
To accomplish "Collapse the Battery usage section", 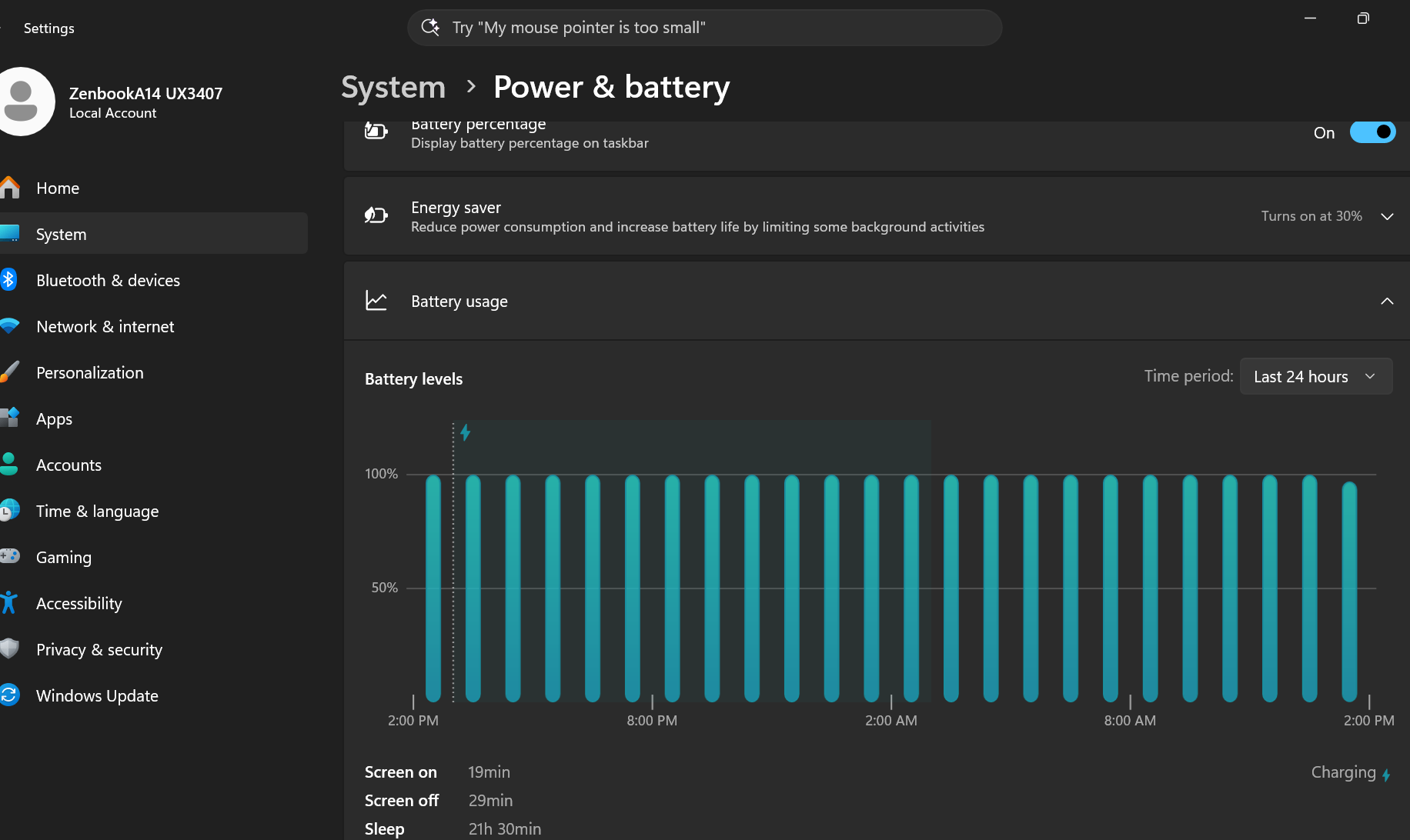I will 1387,301.
